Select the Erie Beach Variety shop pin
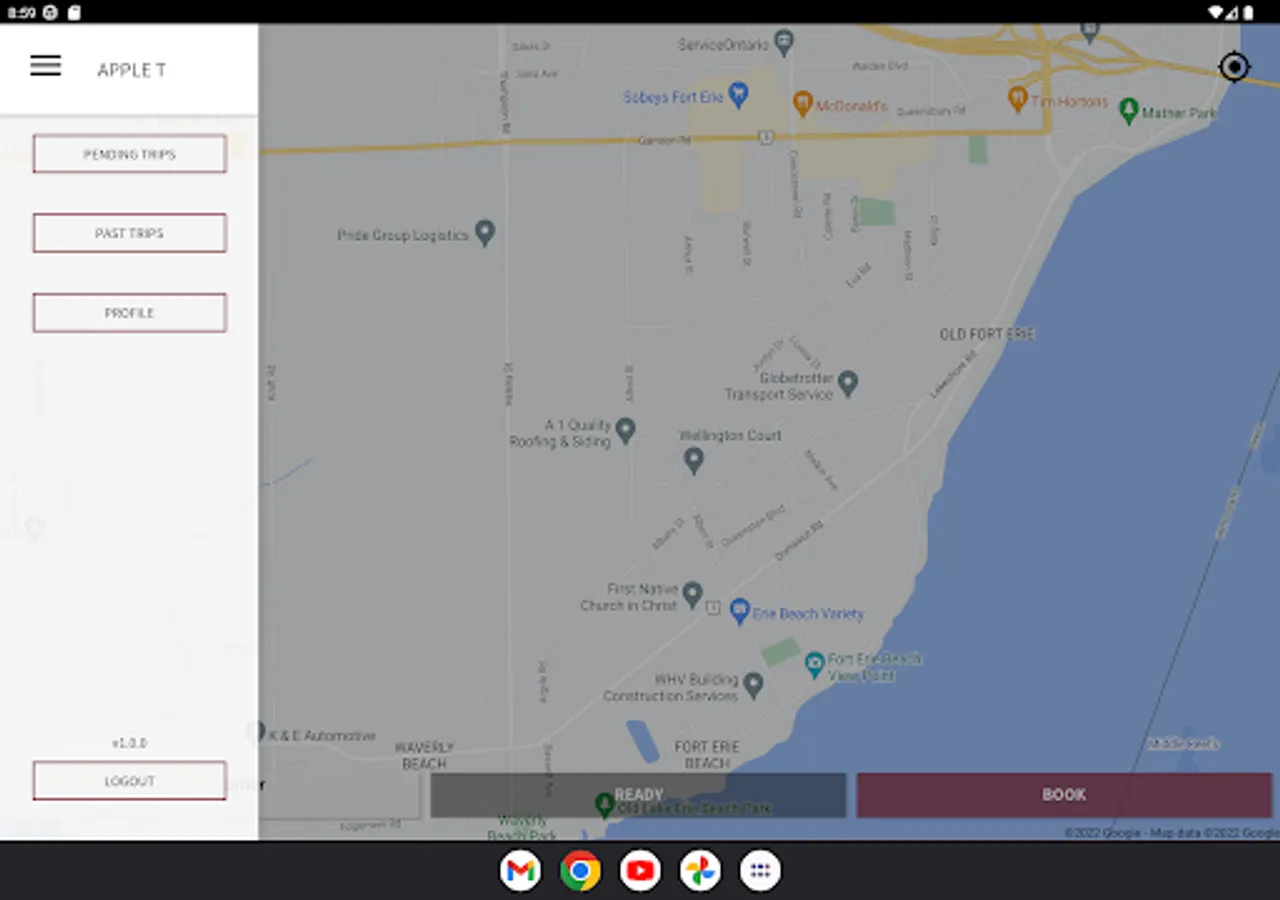Screen dimensions: 1280x900 [x=740, y=611]
